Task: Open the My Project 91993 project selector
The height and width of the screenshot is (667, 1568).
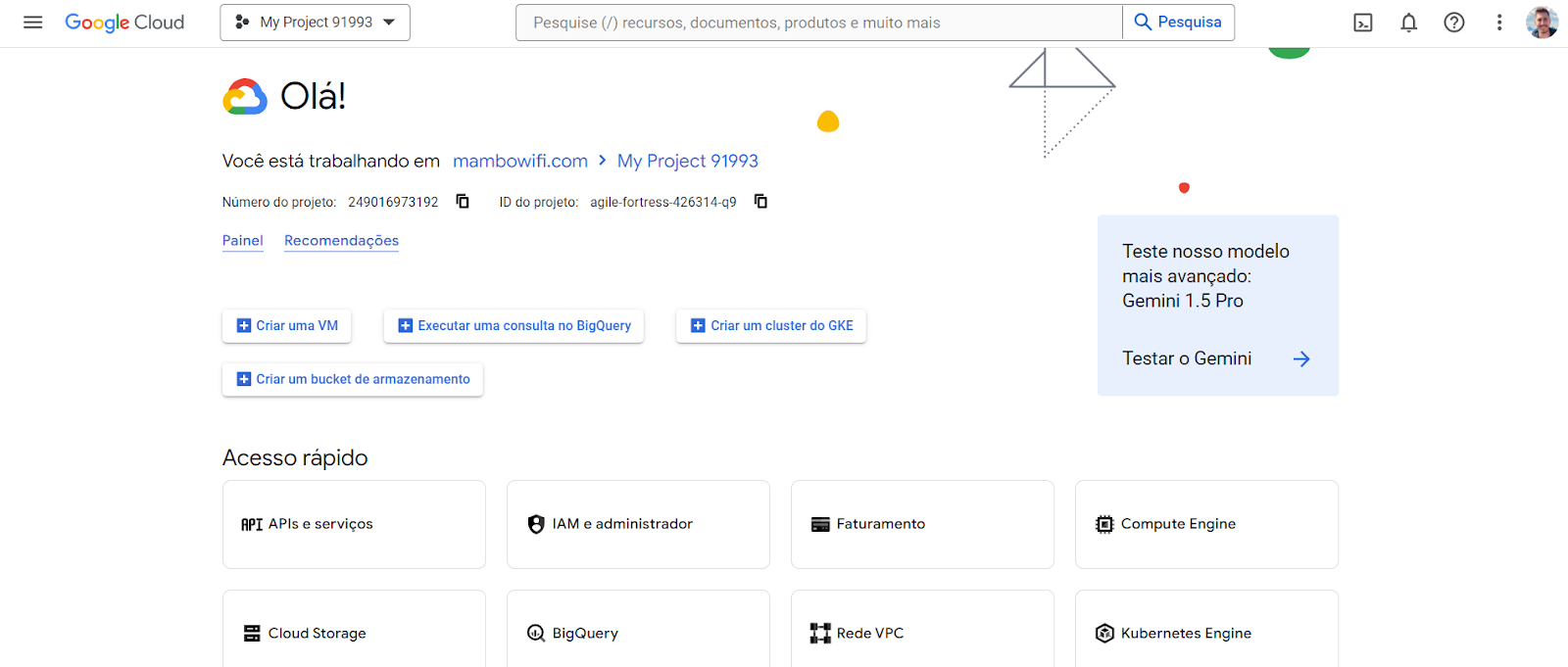Action: click(315, 23)
